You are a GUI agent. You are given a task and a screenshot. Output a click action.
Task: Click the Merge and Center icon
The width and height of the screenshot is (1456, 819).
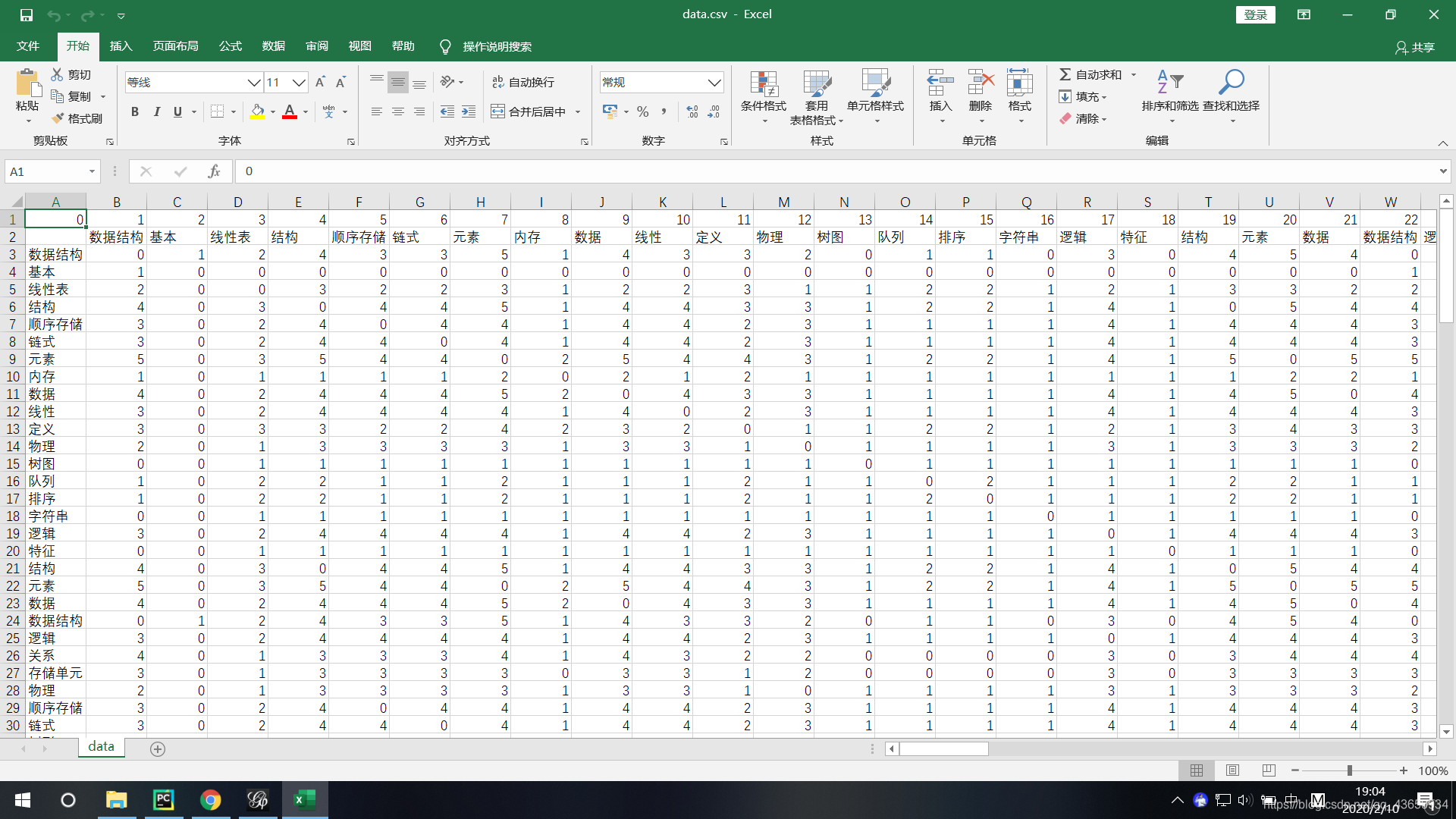pos(497,111)
